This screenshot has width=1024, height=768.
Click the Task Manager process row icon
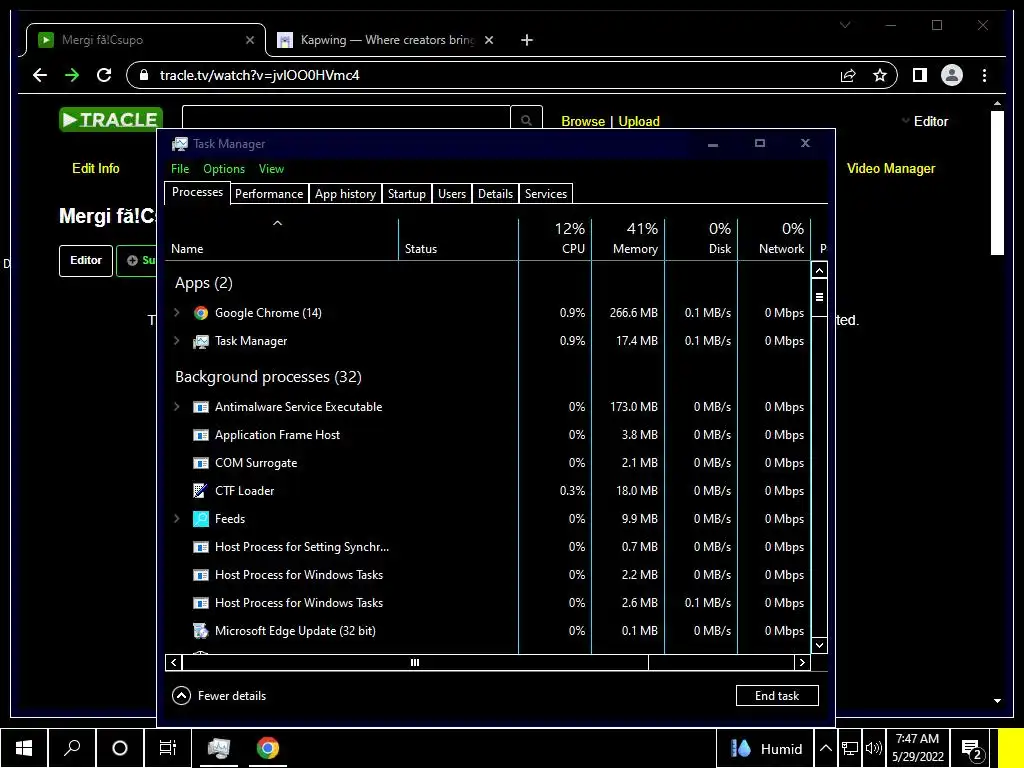201,341
